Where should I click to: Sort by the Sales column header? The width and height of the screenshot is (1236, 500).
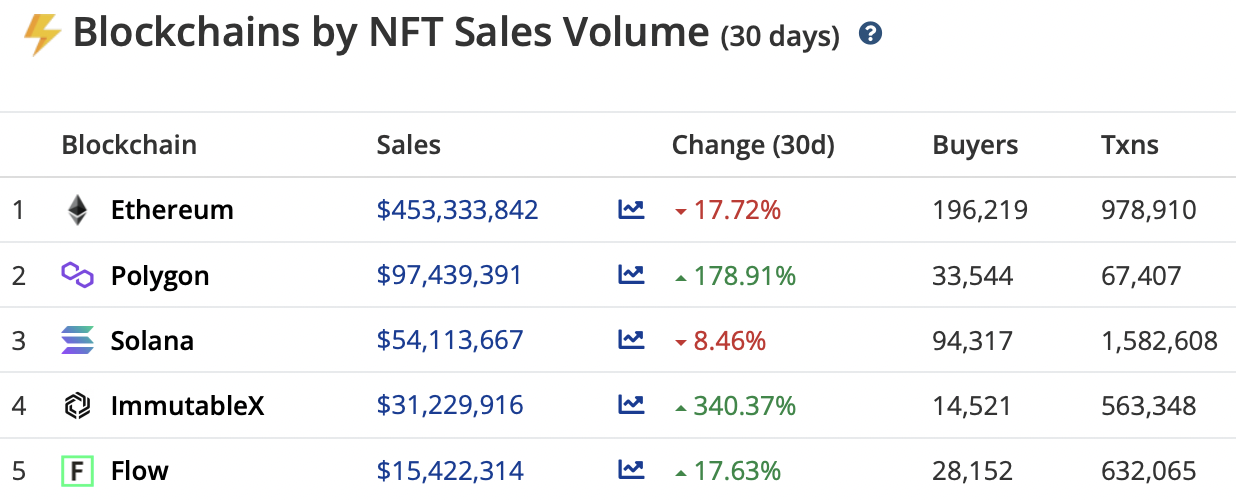pyautogui.click(x=408, y=145)
